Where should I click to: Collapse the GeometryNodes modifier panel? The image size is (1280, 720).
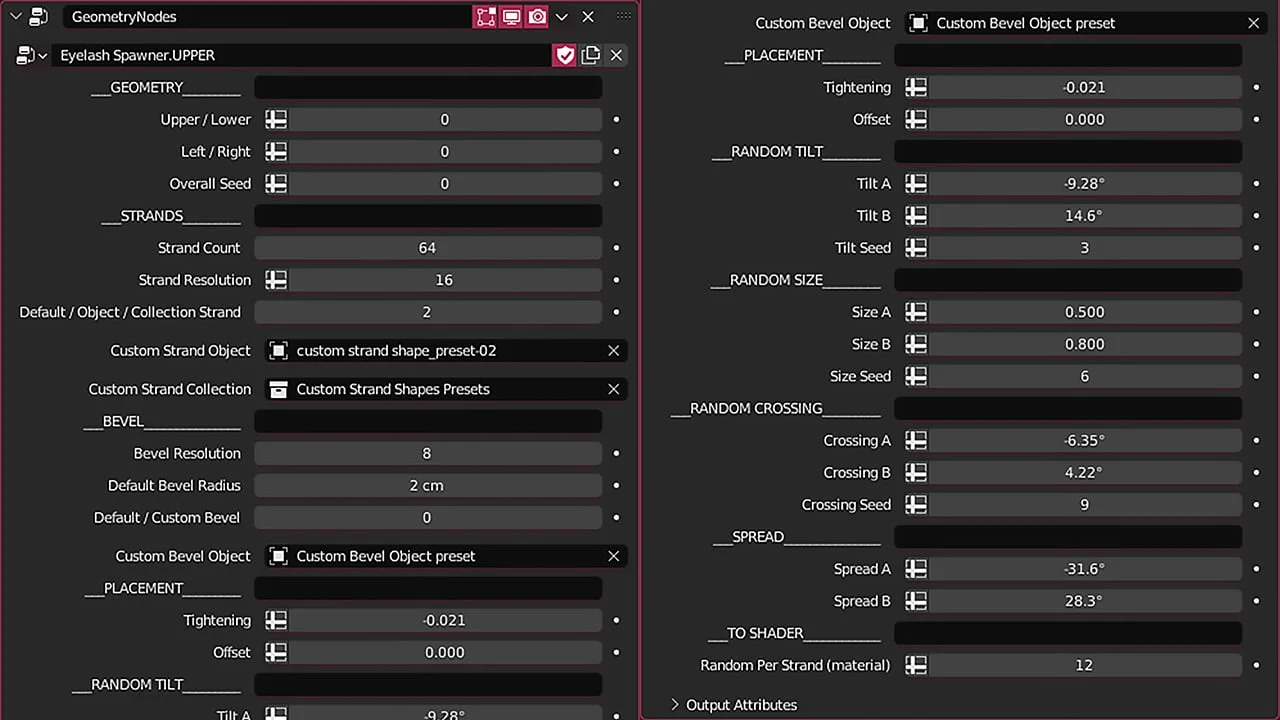point(15,17)
